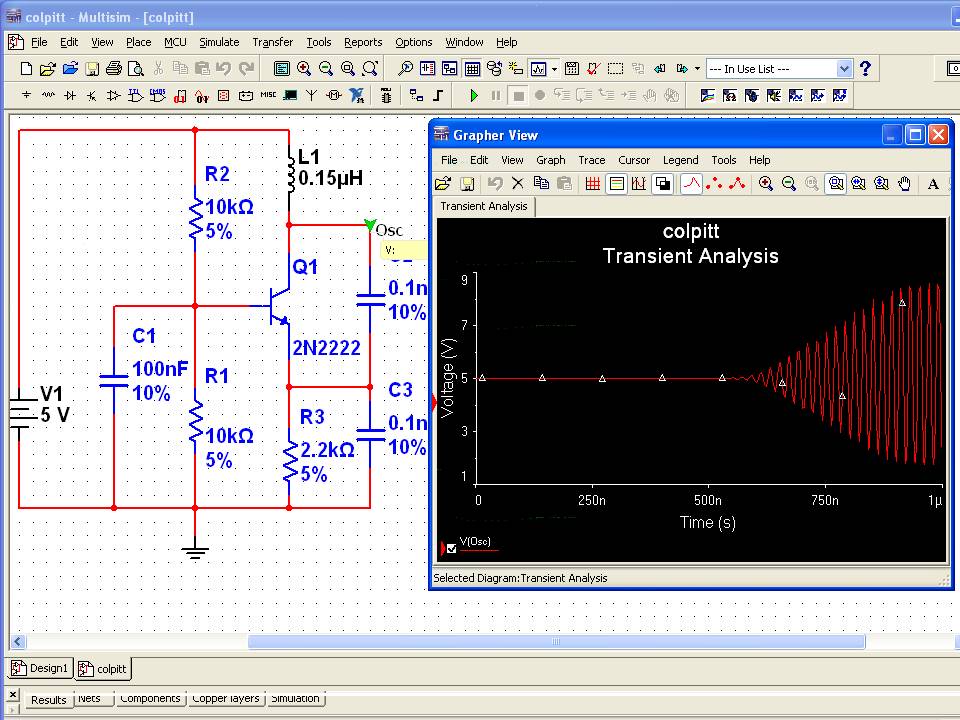
Task: Click the Place Transistor icon in component toolbar
Action: (92, 96)
